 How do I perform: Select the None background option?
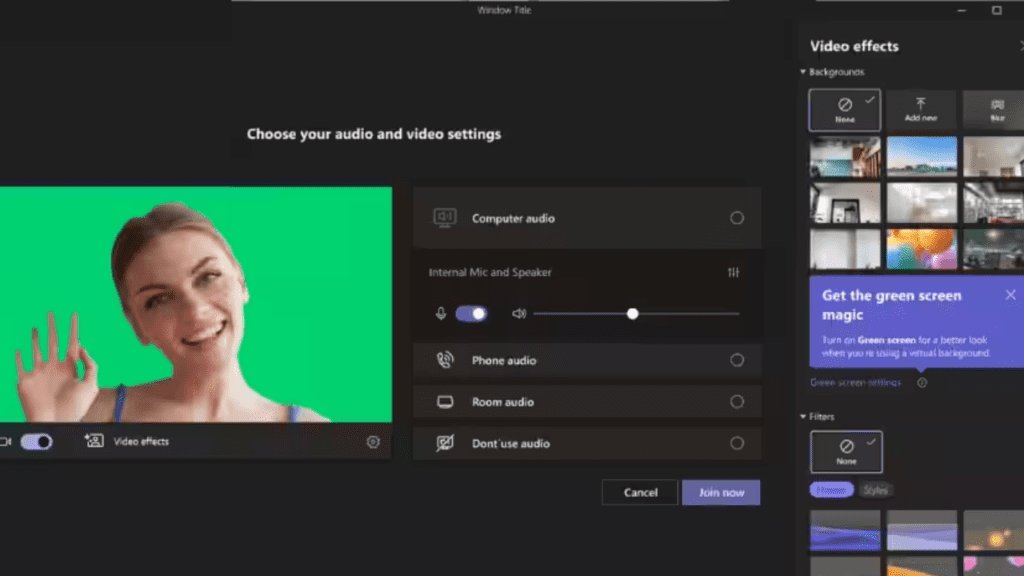[844, 110]
